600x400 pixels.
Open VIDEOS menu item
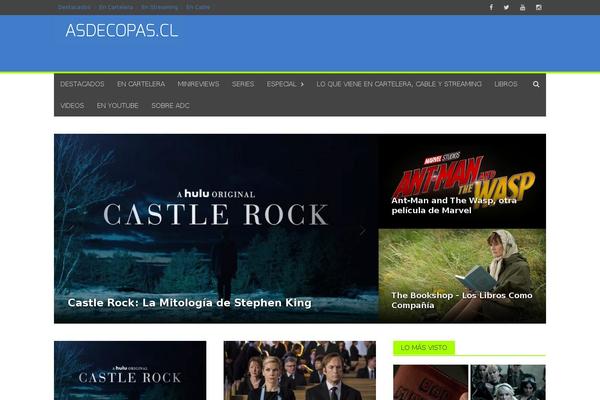tap(72, 106)
